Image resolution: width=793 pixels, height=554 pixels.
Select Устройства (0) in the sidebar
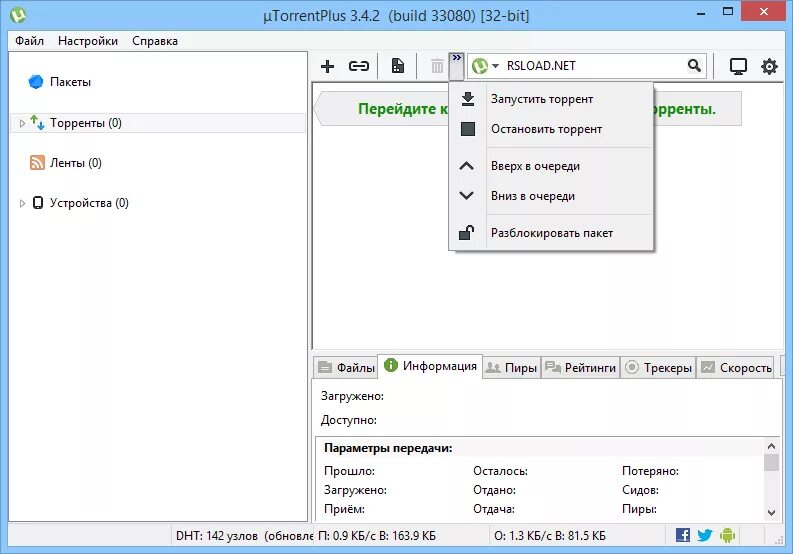pos(80,203)
